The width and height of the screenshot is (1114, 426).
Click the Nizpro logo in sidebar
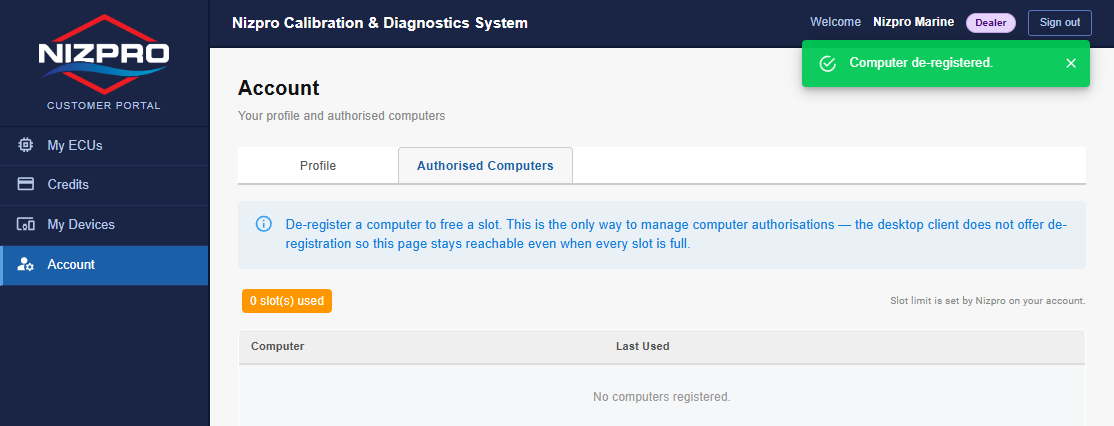pyautogui.click(x=104, y=55)
